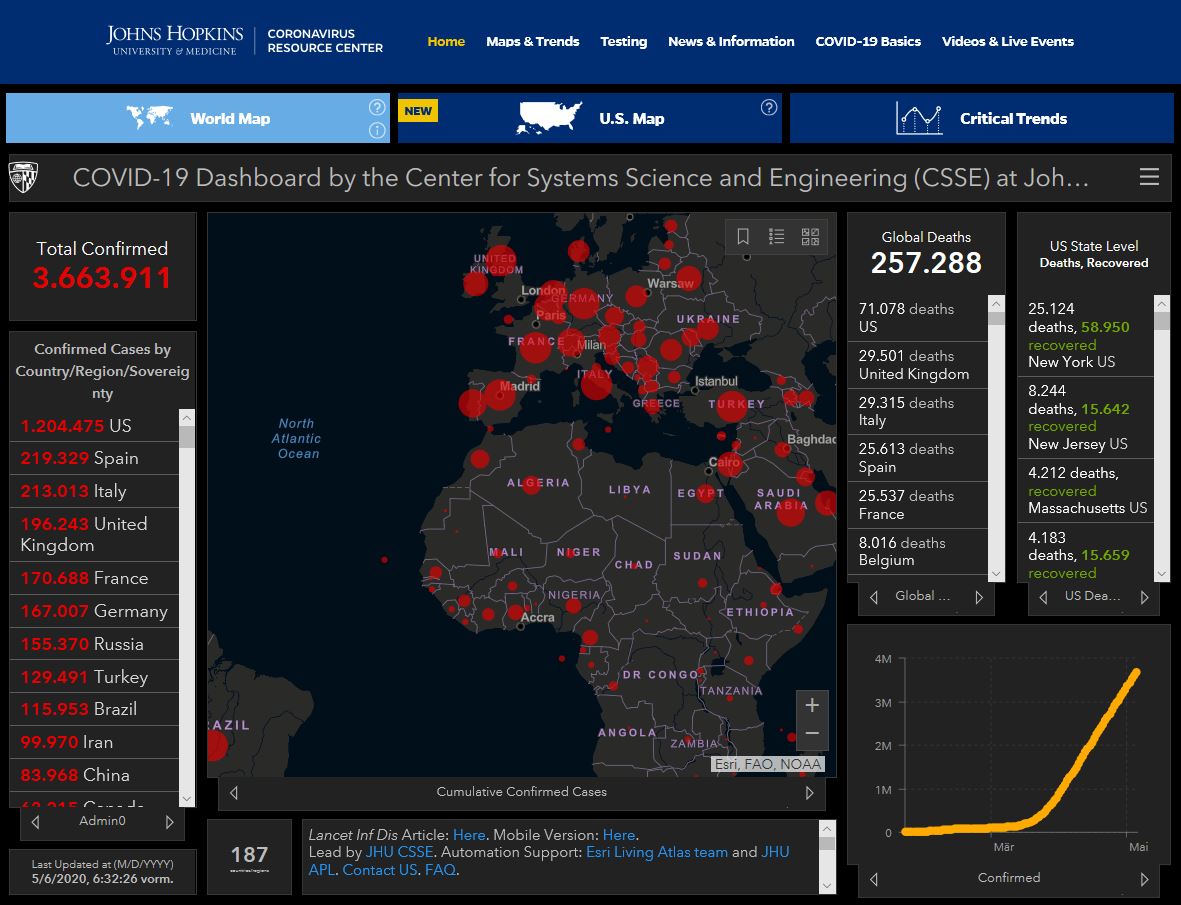Open the Lancet article 'Here' link
This screenshot has width=1181, height=905.
click(x=468, y=835)
